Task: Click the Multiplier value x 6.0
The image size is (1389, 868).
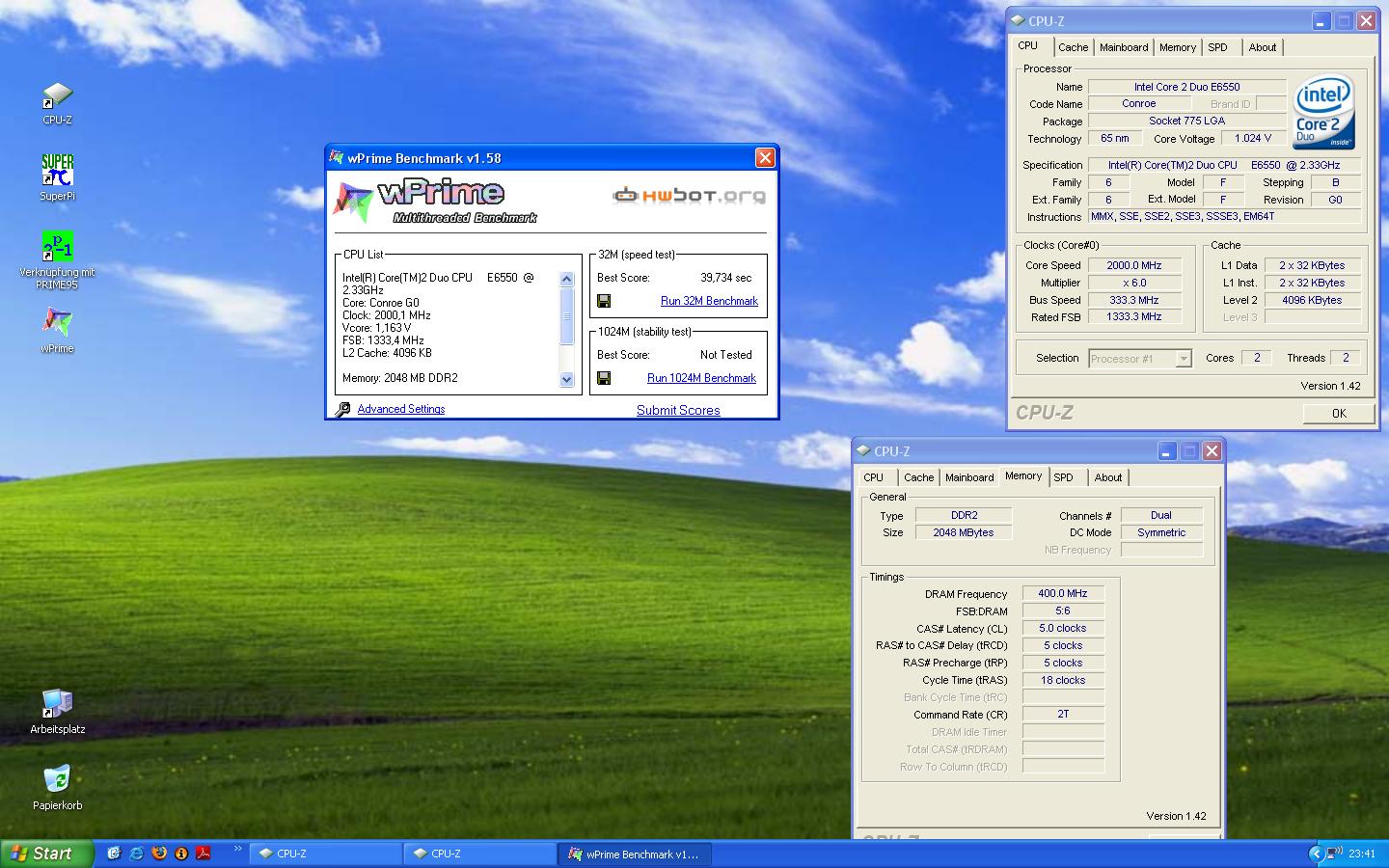Action: [1134, 283]
